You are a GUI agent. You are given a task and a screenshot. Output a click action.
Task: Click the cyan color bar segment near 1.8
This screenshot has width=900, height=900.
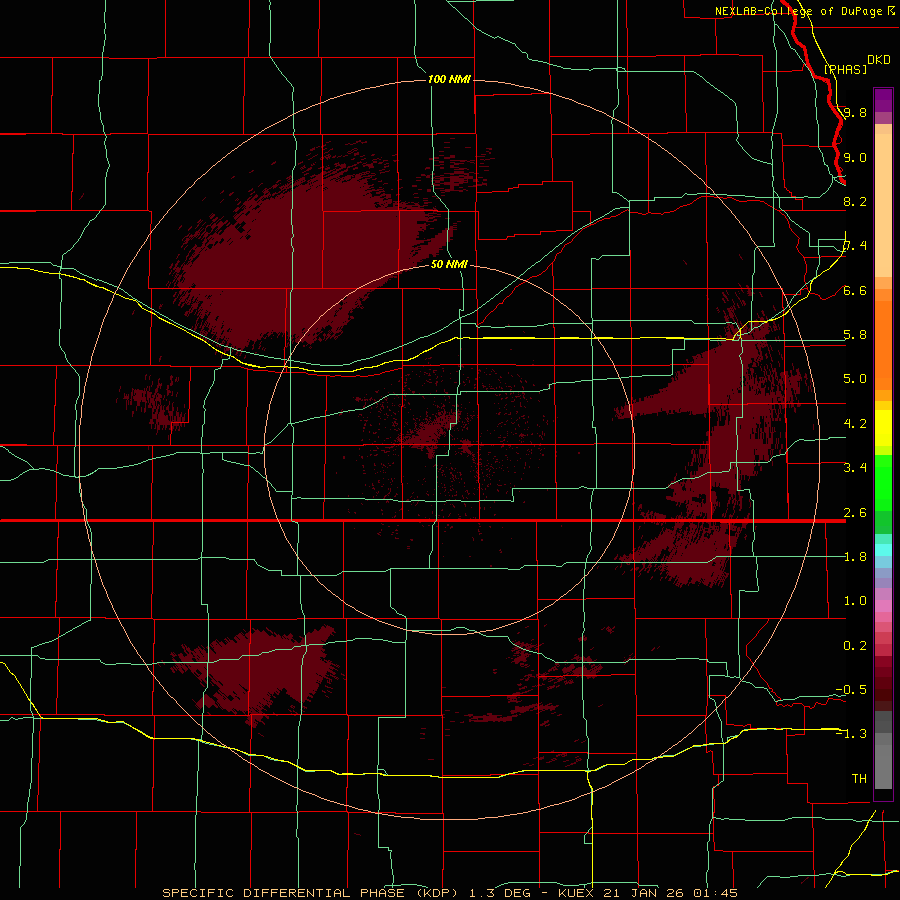(x=883, y=549)
